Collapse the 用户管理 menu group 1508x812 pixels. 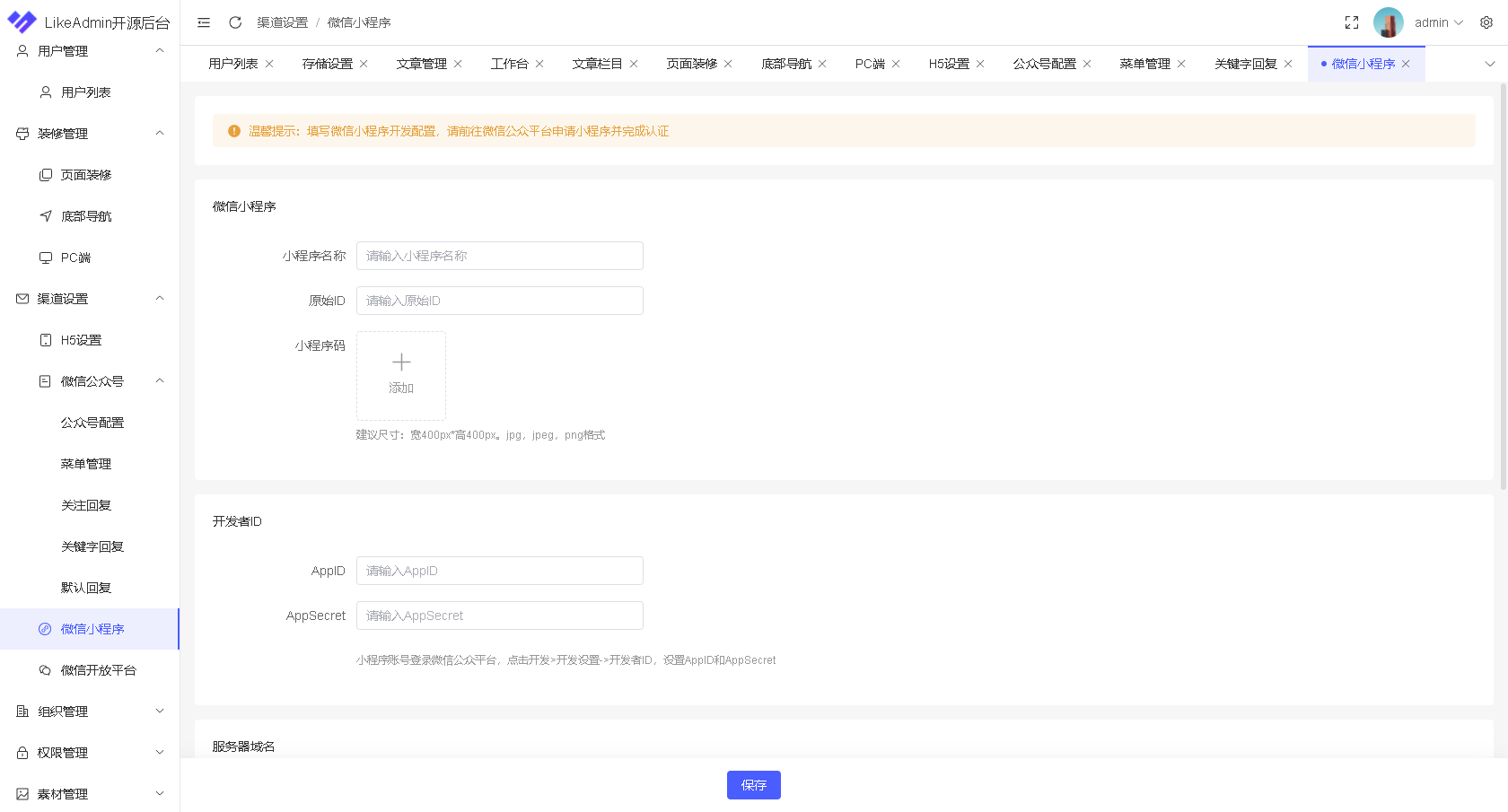(x=90, y=51)
